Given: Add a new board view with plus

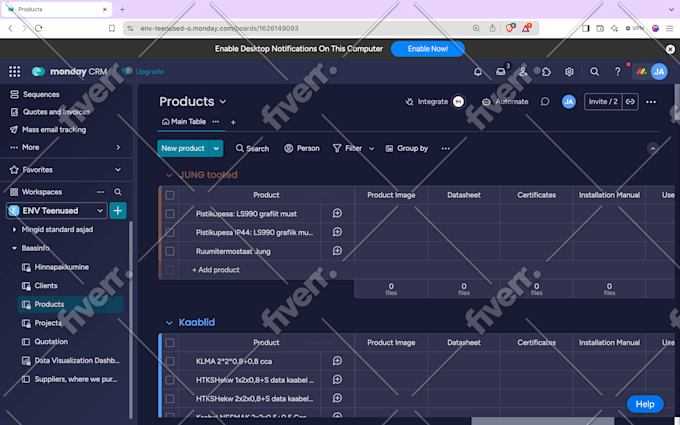Looking at the screenshot, I should [233, 122].
